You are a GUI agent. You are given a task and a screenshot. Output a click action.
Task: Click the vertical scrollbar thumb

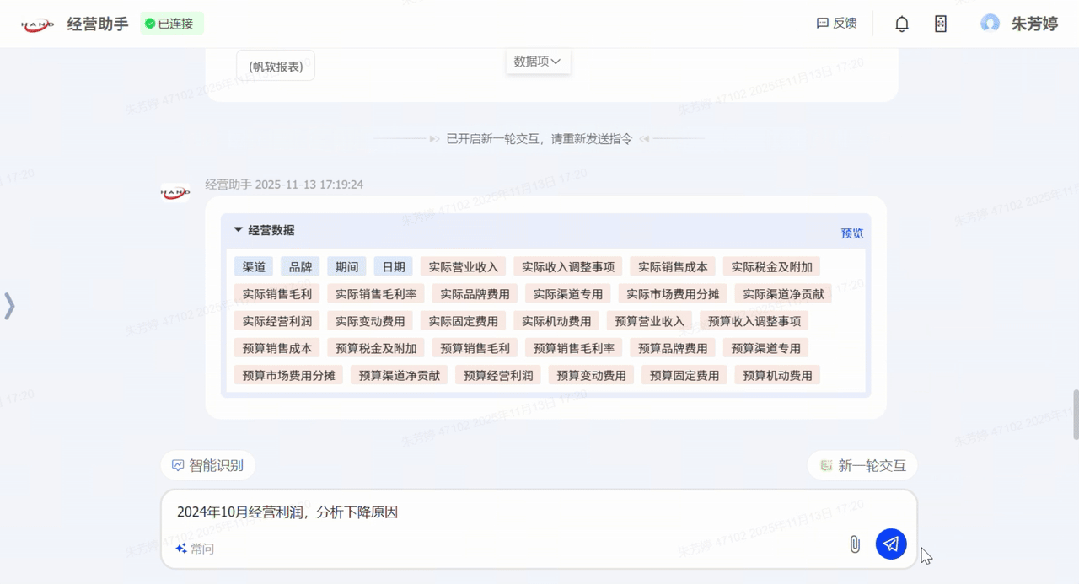(x=1074, y=412)
